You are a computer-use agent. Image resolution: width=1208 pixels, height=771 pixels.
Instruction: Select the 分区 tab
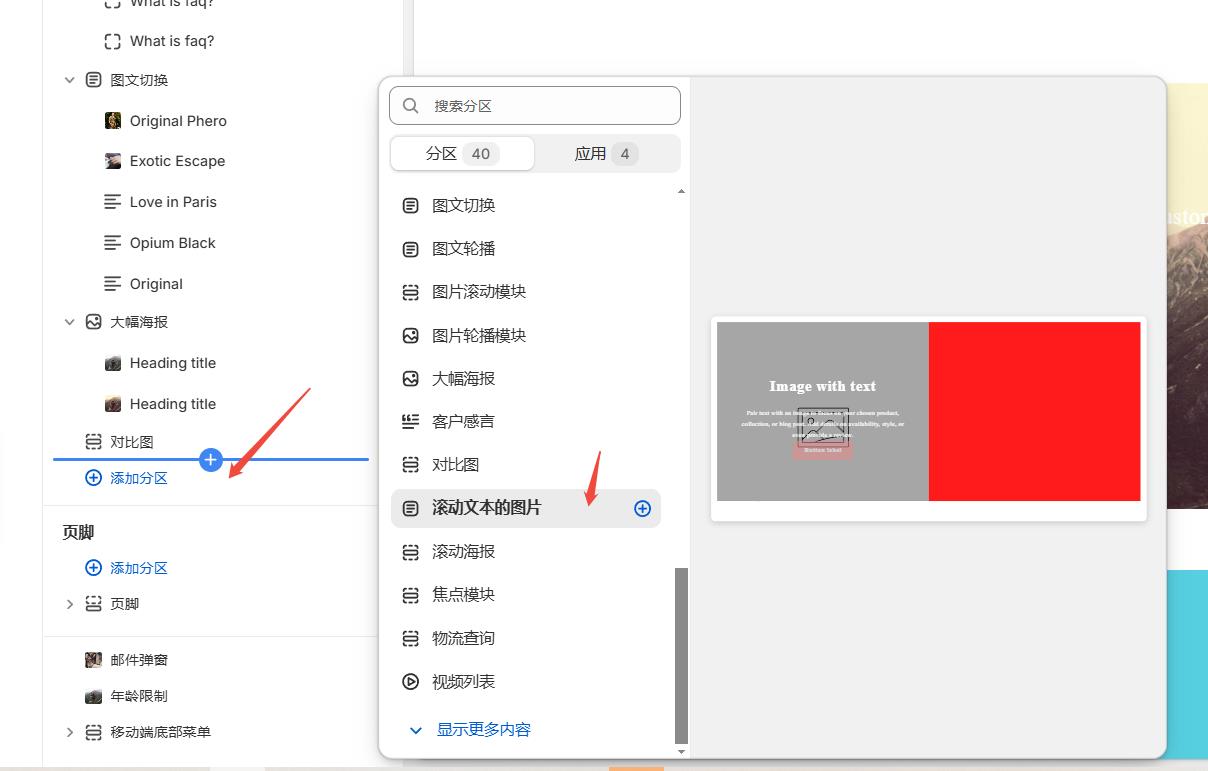[x=461, y=154]
